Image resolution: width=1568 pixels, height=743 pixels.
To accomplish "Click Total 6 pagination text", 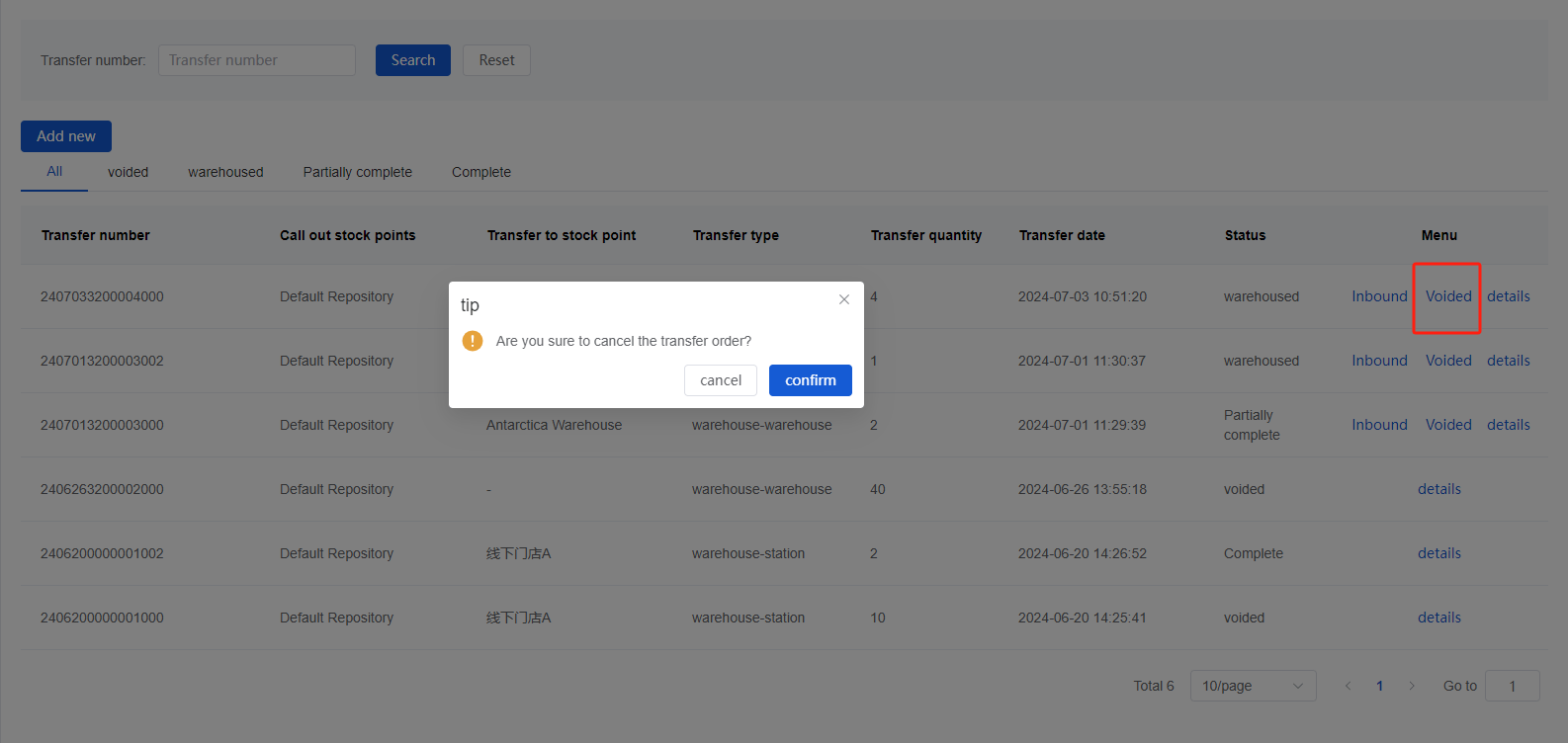I will click(x=1154, y=686).
